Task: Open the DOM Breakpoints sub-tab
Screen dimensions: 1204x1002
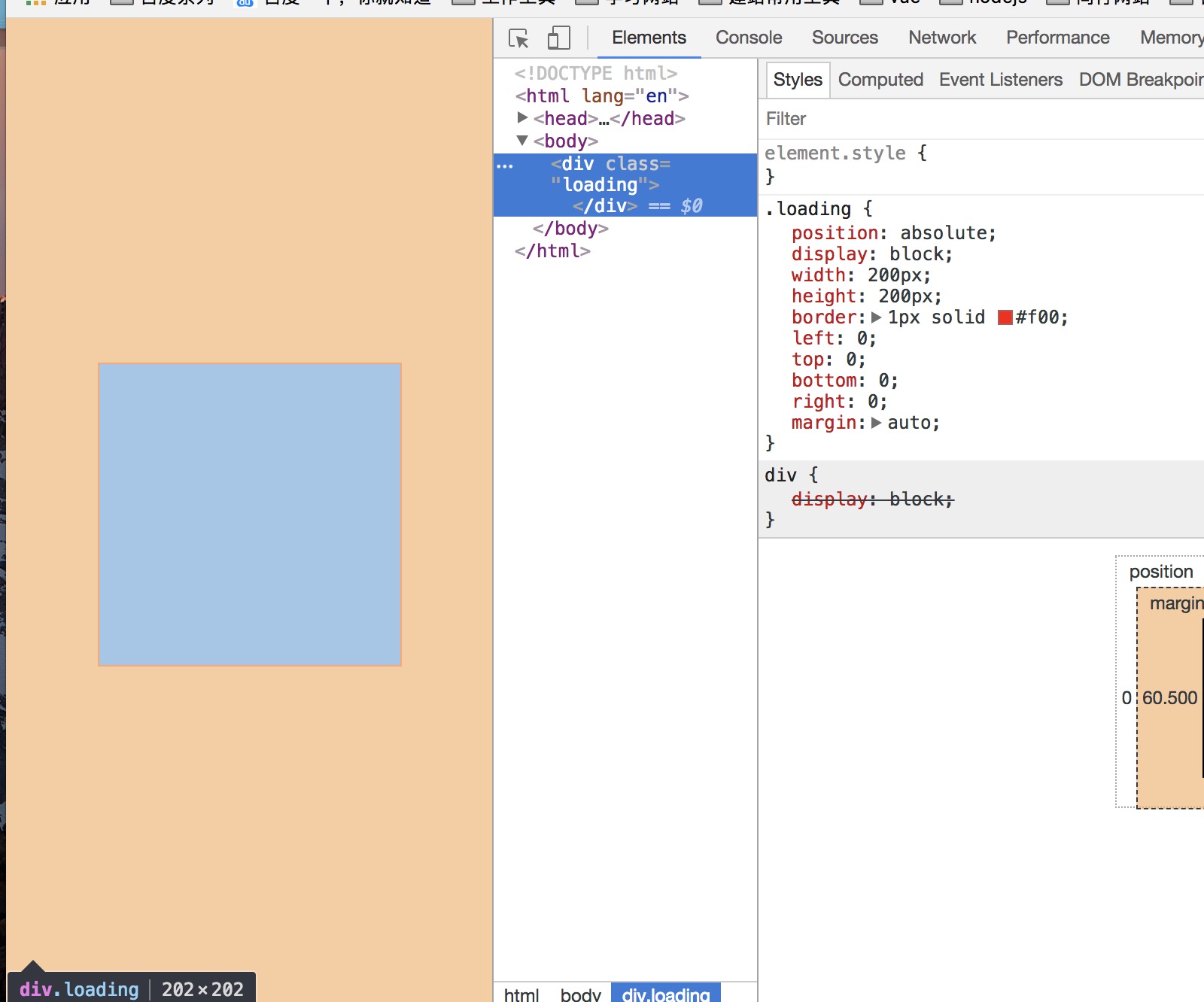Action: [1141, 80]
